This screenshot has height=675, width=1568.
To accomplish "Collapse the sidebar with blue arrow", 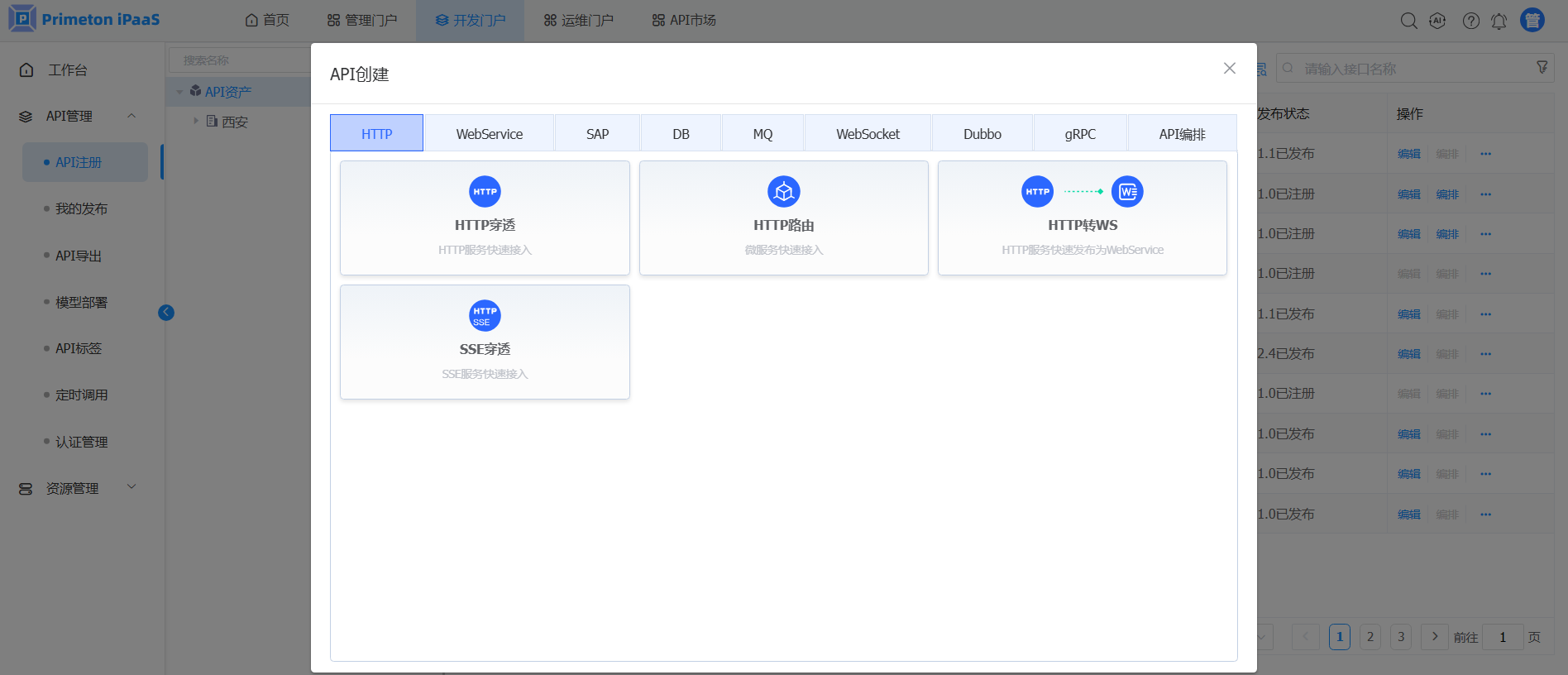I will tap(166, 313).
